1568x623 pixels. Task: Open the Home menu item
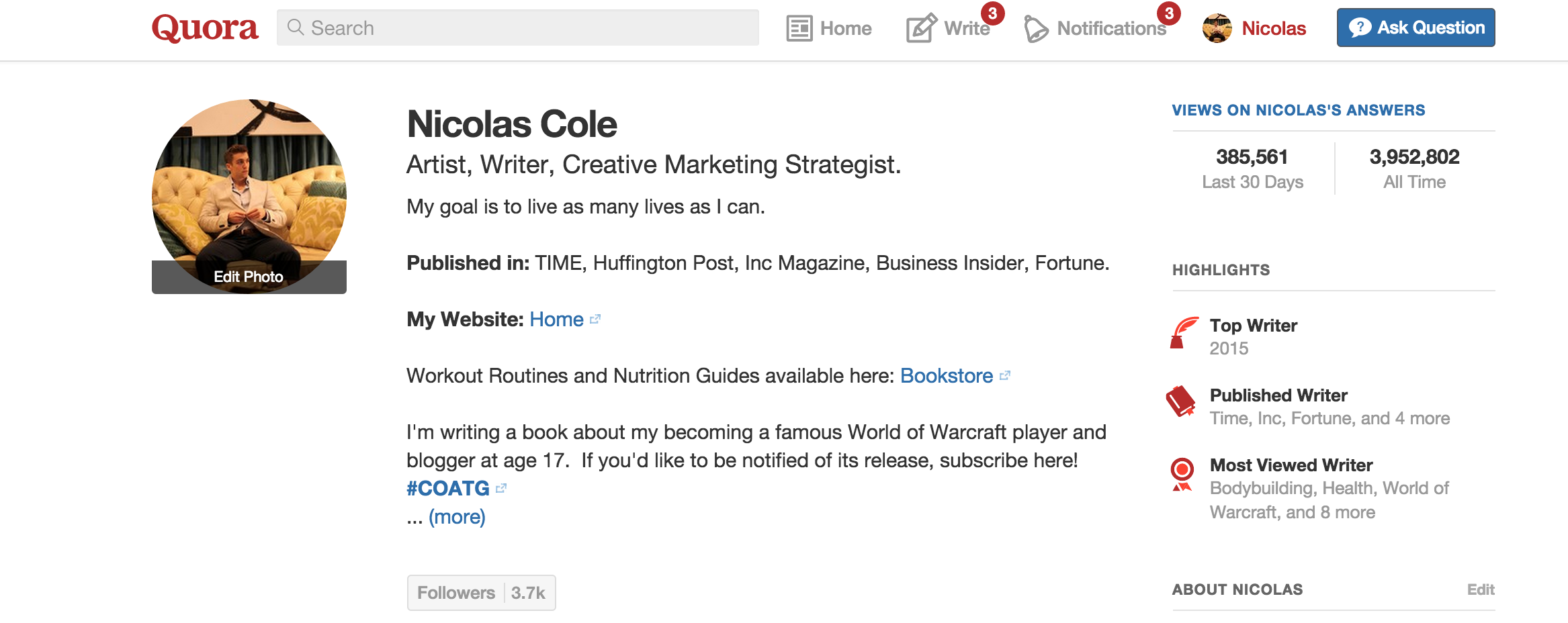845,28
